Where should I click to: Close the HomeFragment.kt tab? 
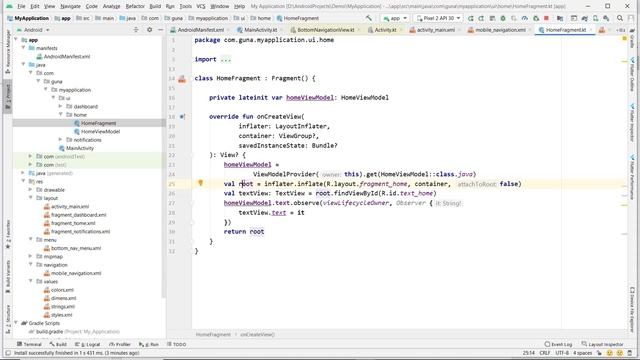point(590,30)
